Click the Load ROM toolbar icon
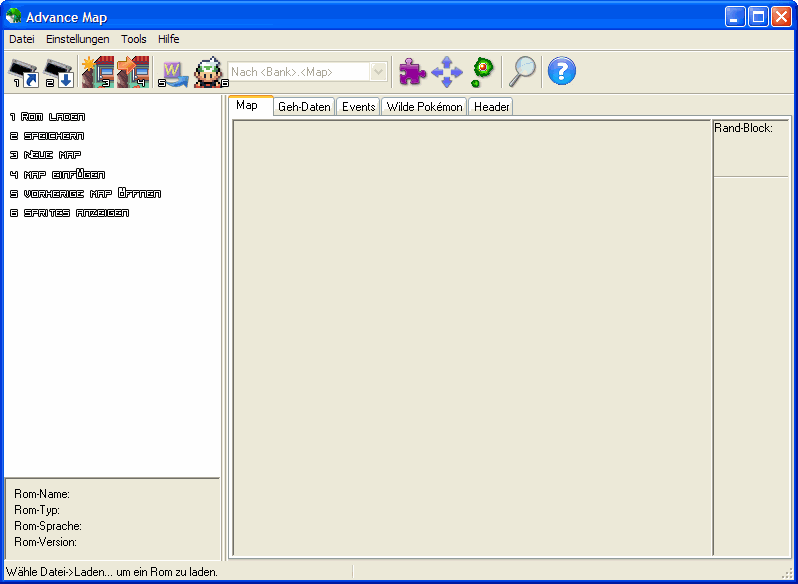 [x=24, y=73]
